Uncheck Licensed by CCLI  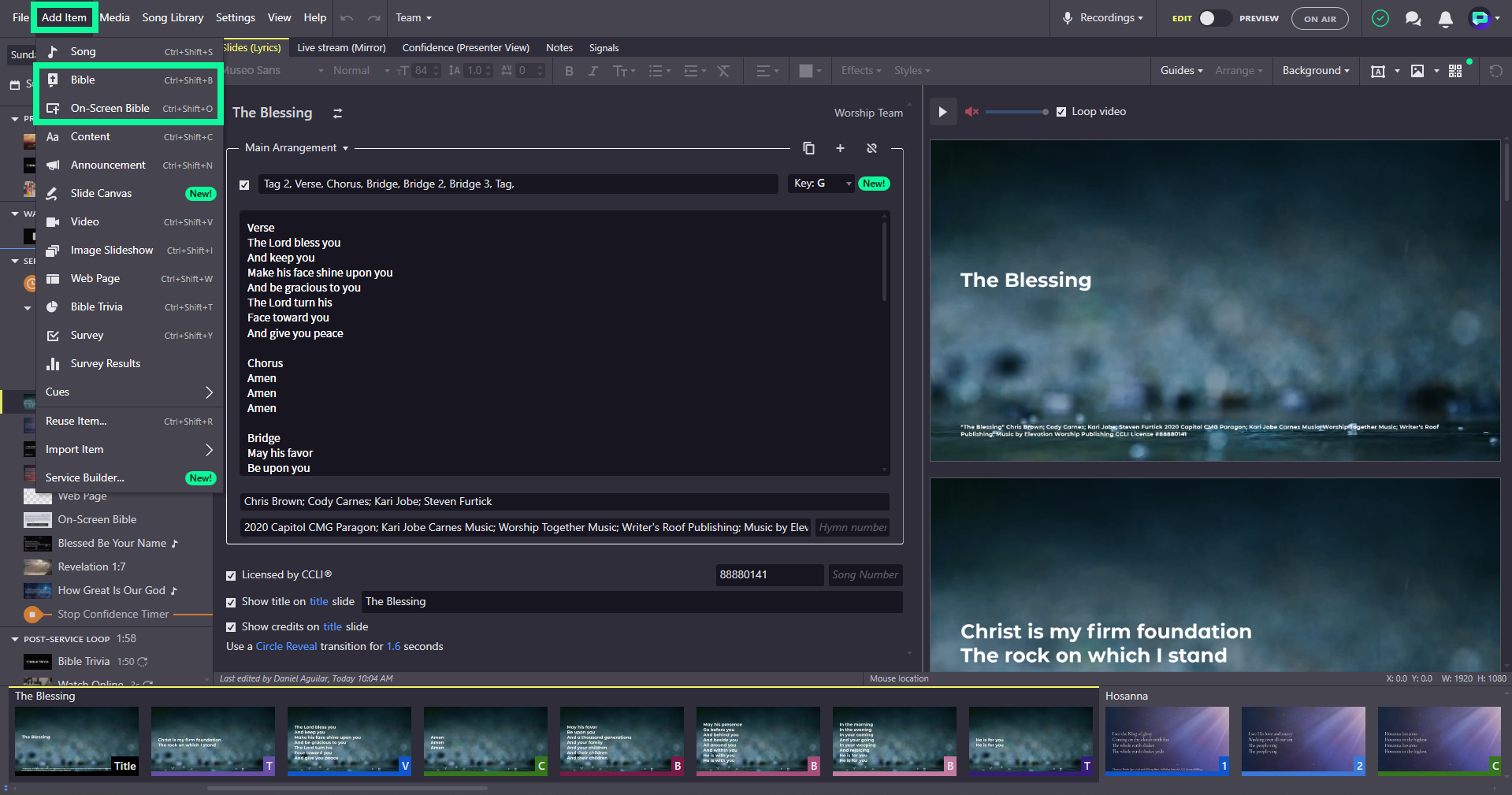pos(231,576)
